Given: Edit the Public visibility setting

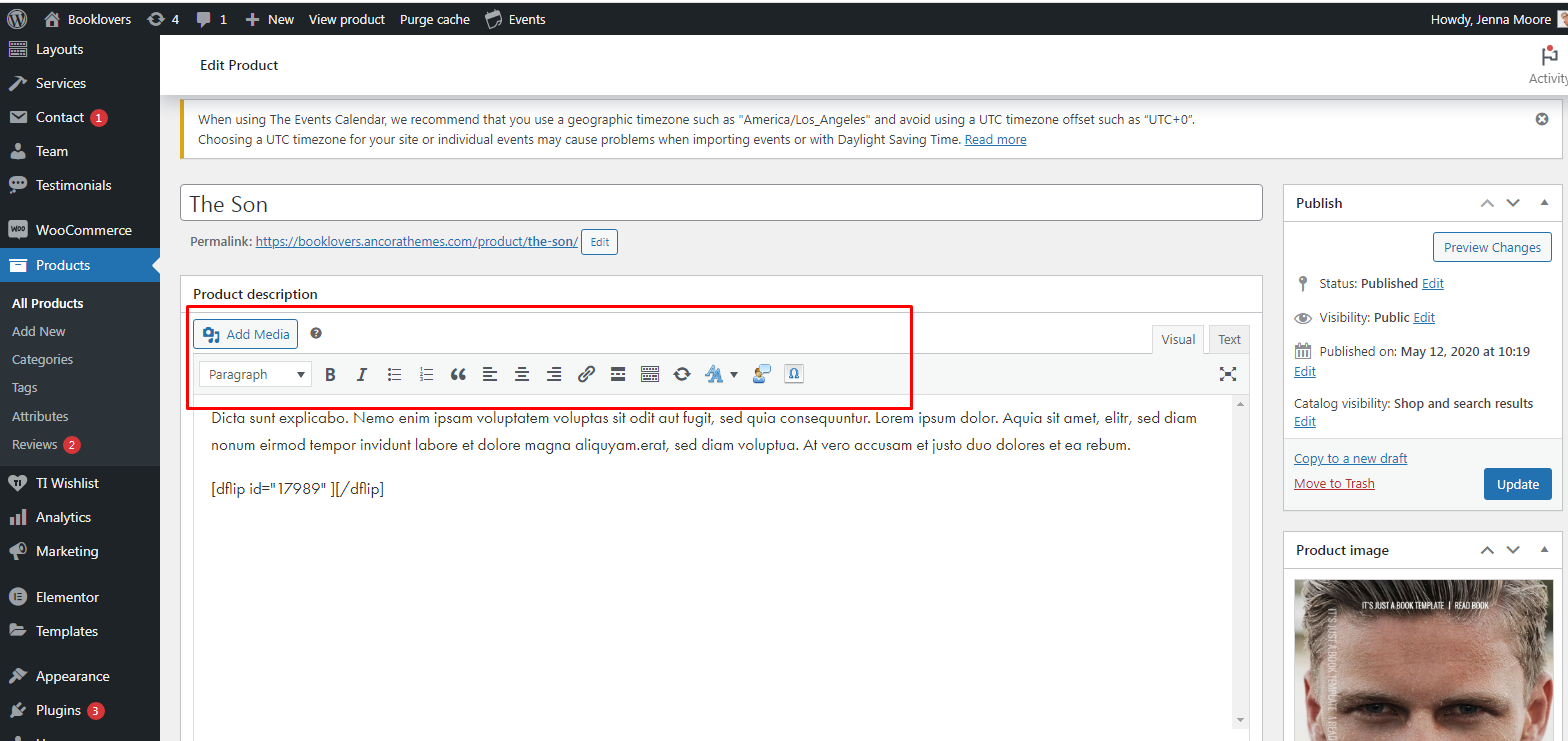Looking at the screenshot, I should 1424,317.
